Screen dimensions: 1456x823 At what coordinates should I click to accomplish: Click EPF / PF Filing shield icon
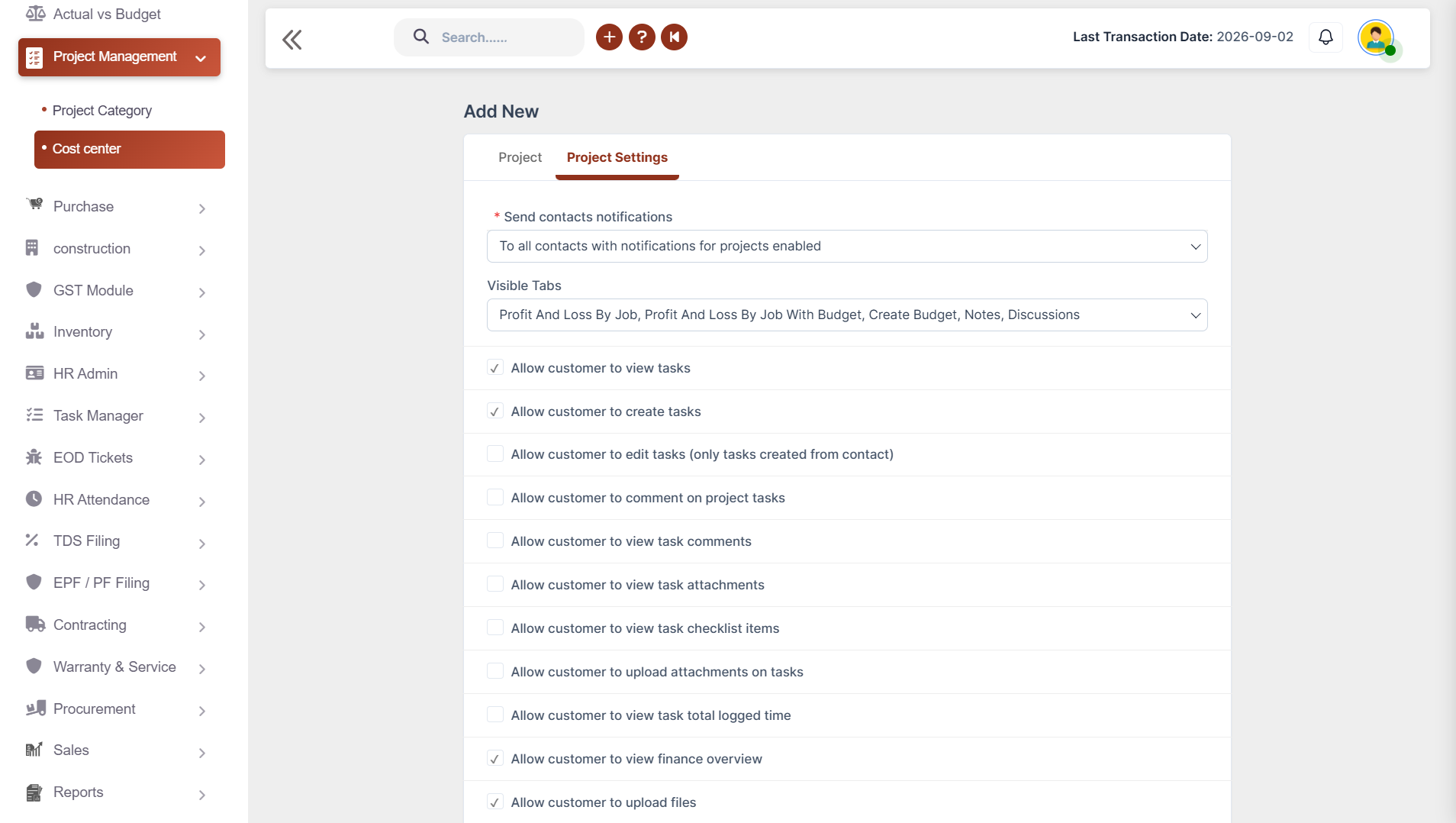(x=34, y=582)
